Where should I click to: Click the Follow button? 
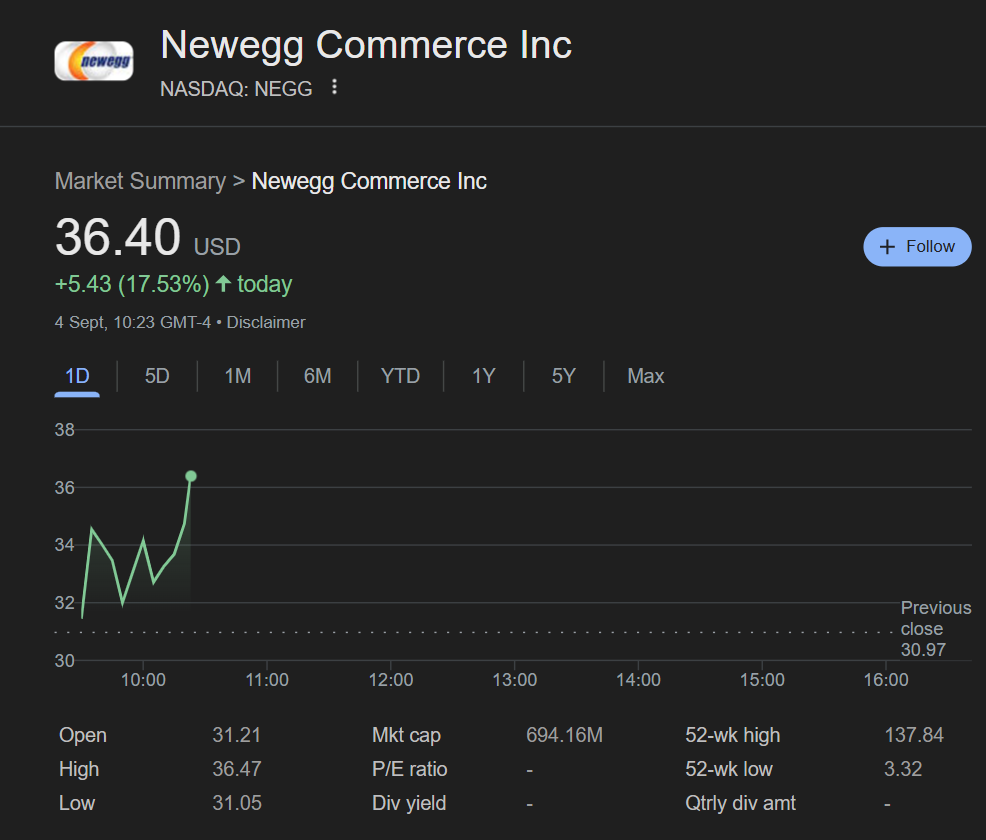[917, 246]
